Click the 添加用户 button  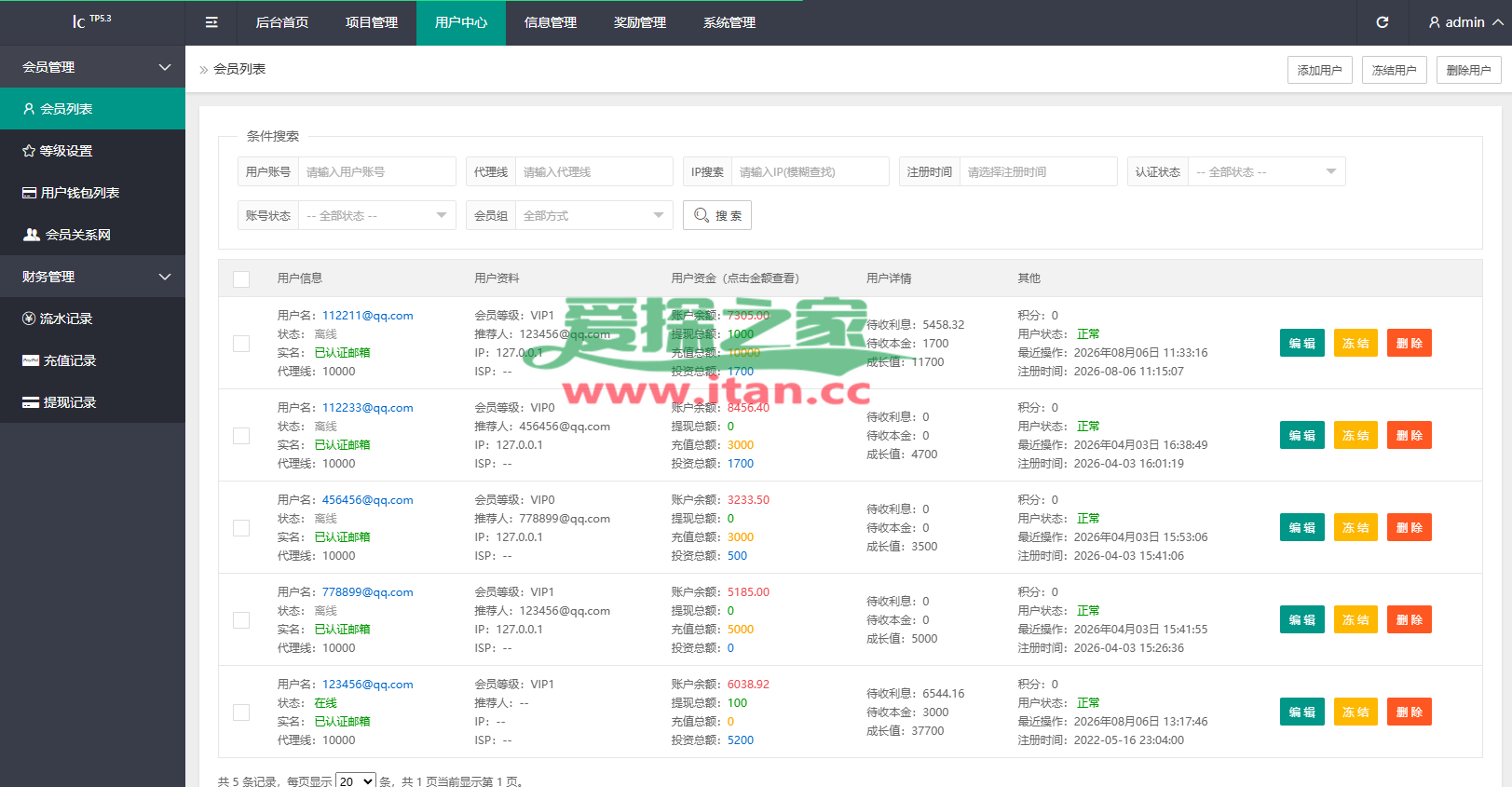(1320, 70)
